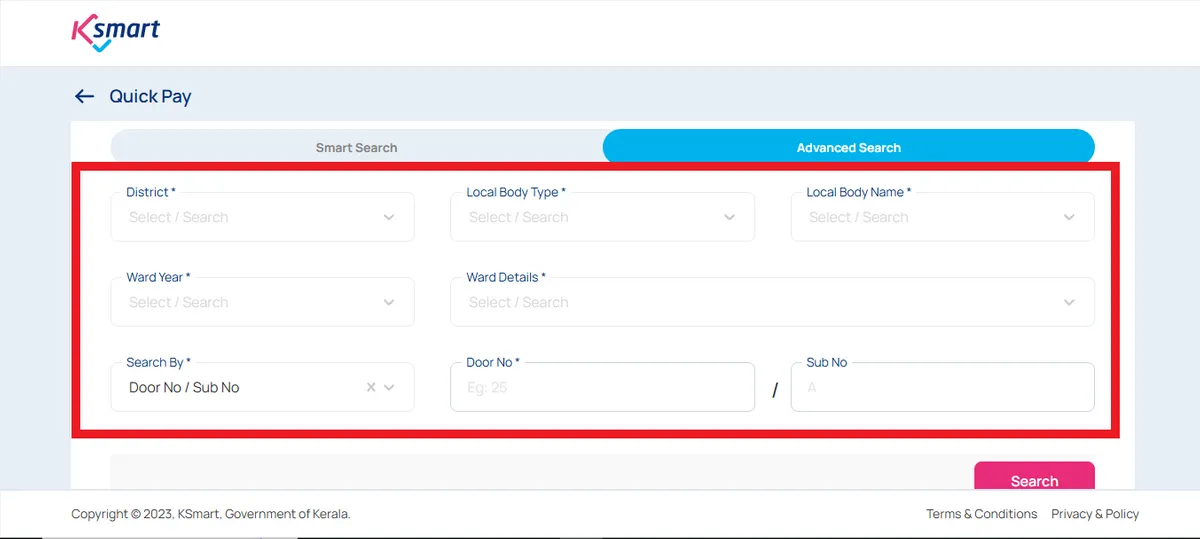Select the Advanced Search tab
1200x539 pixels.
848,147
